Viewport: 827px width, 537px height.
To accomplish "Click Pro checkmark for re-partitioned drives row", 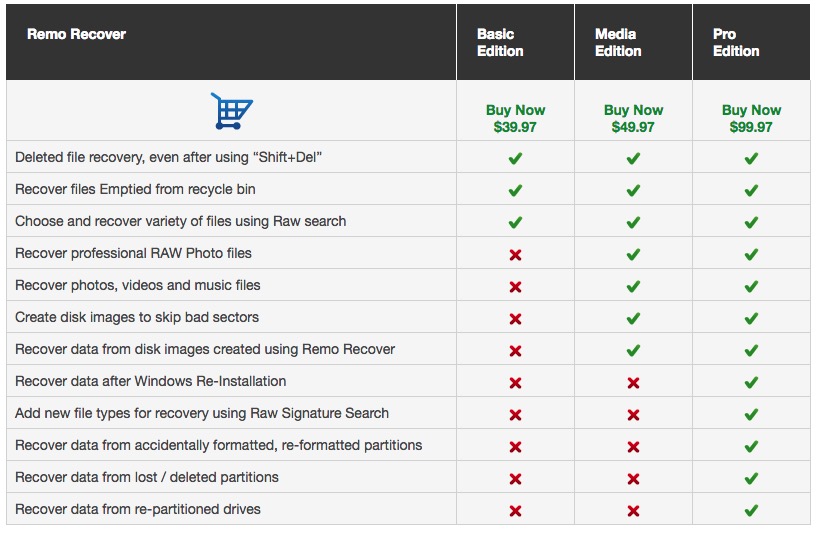I will point(751,511).
